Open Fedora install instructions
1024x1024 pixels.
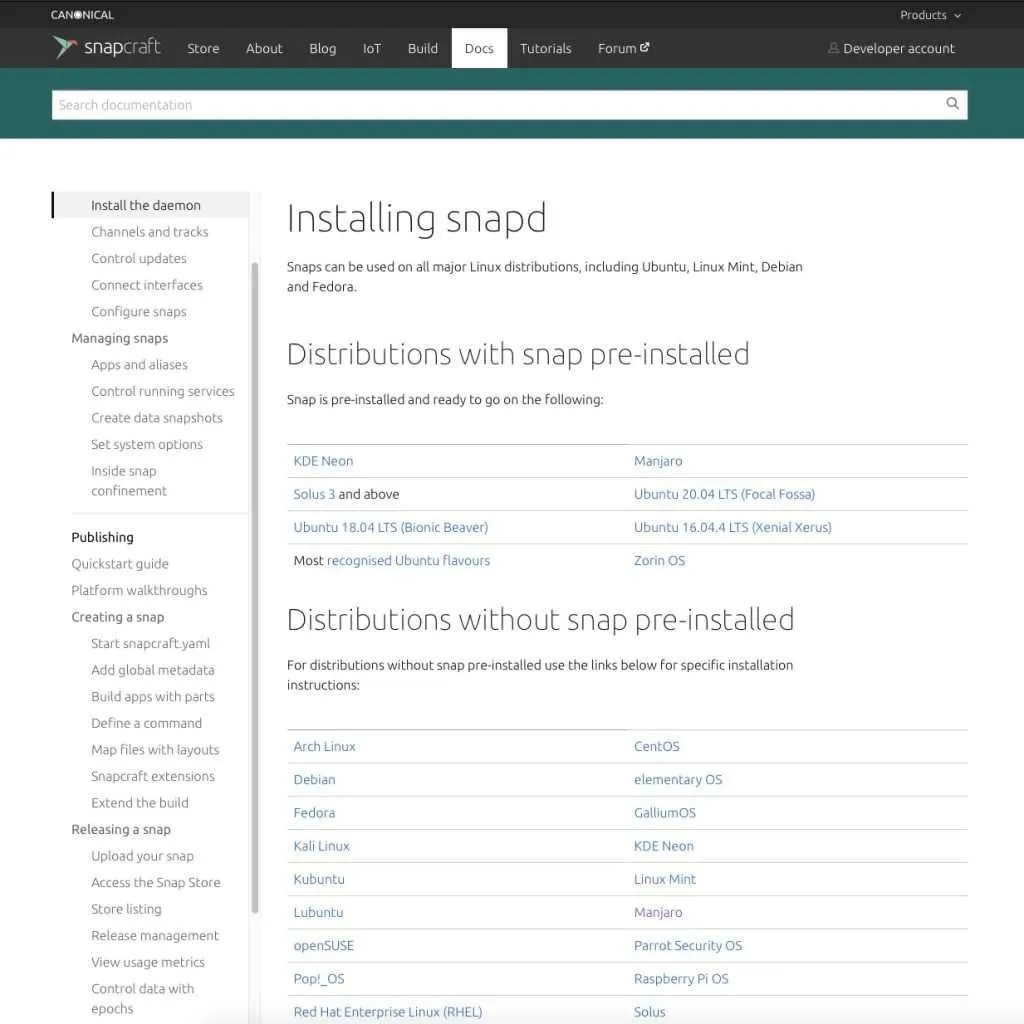coord(314,813)
